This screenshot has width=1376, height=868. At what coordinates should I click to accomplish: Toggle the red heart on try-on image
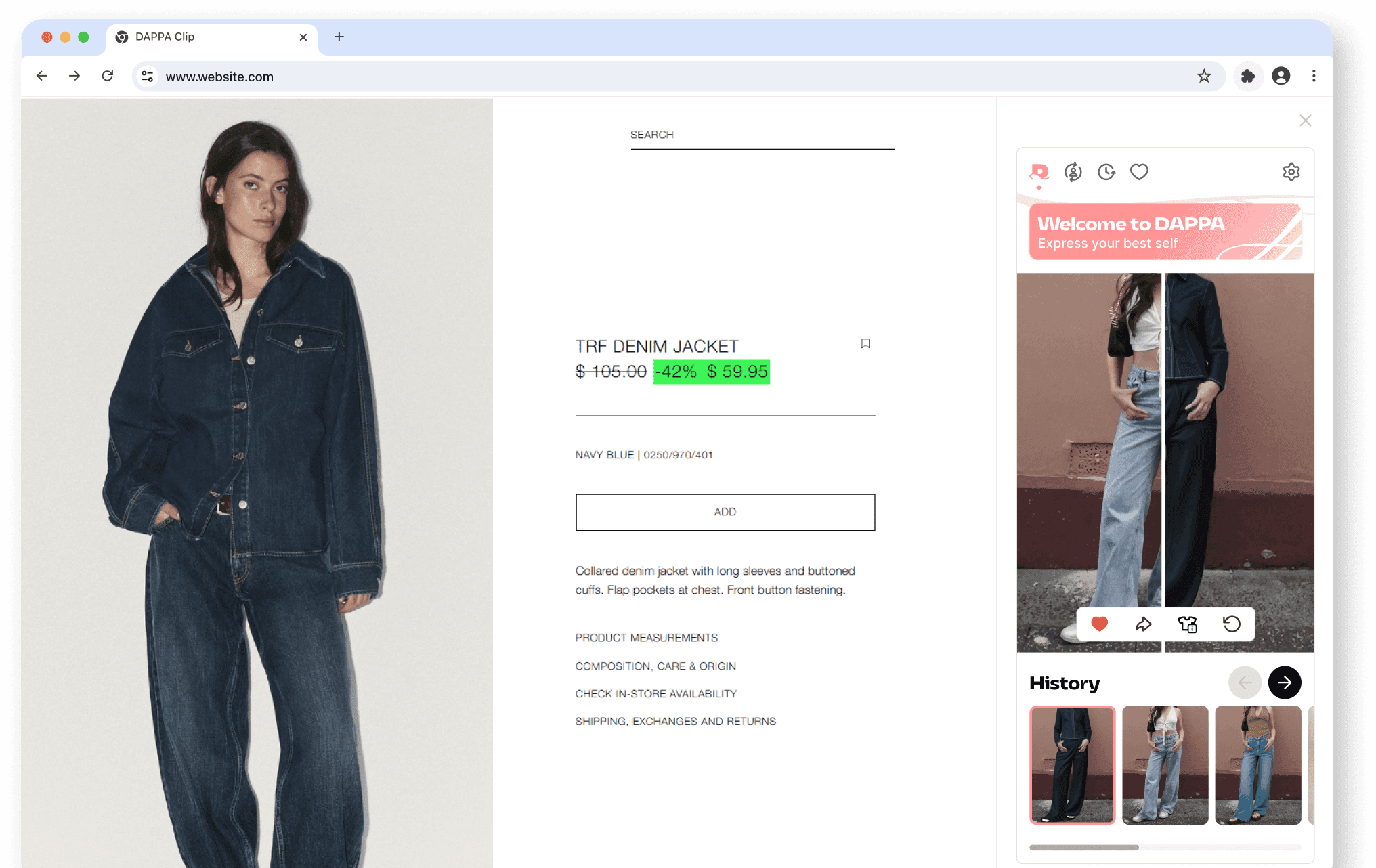pyautogui.click(x=1100, y=624)
